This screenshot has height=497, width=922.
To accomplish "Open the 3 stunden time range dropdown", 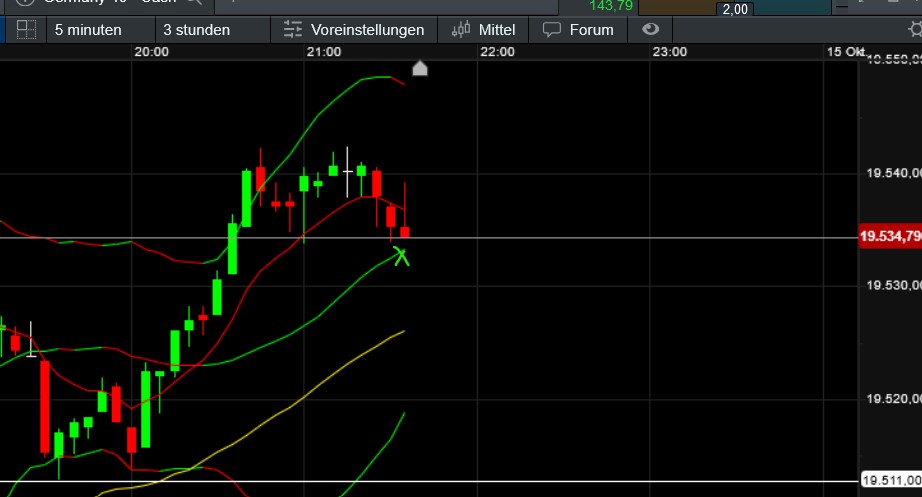I will (196, 30).
